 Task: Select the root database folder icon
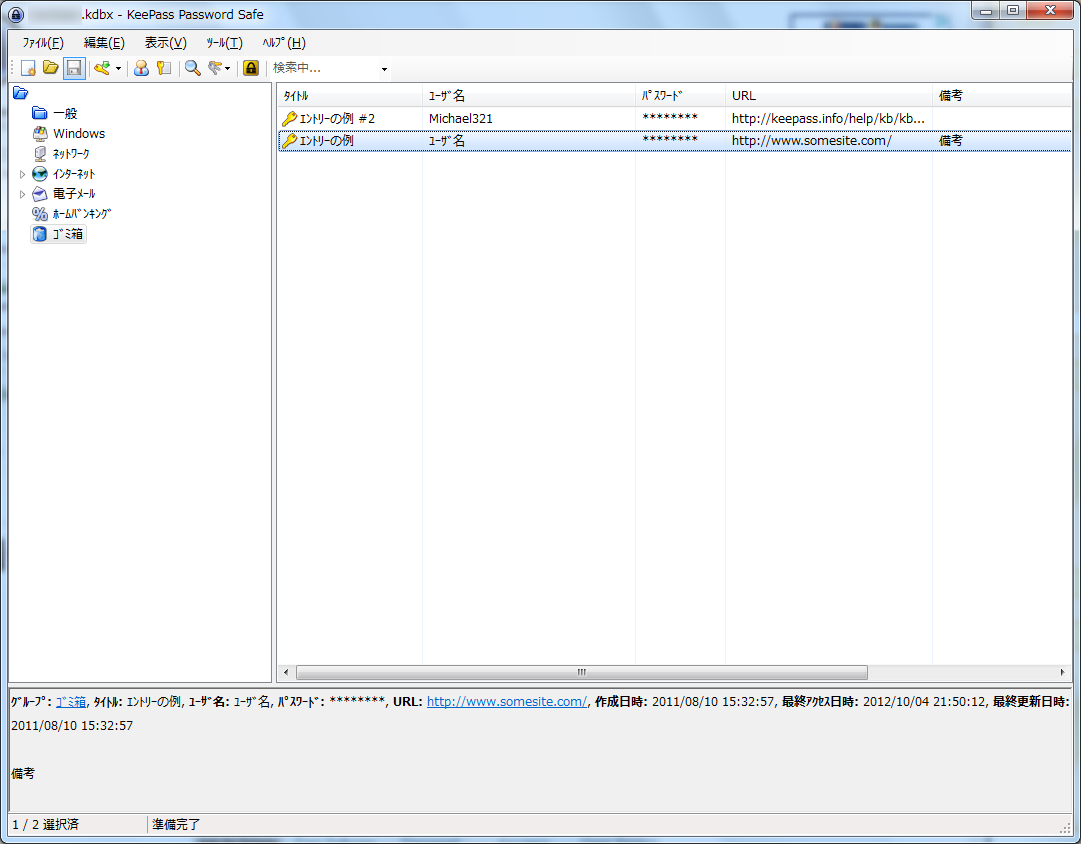pyautogui.click(x=21, y=93)
